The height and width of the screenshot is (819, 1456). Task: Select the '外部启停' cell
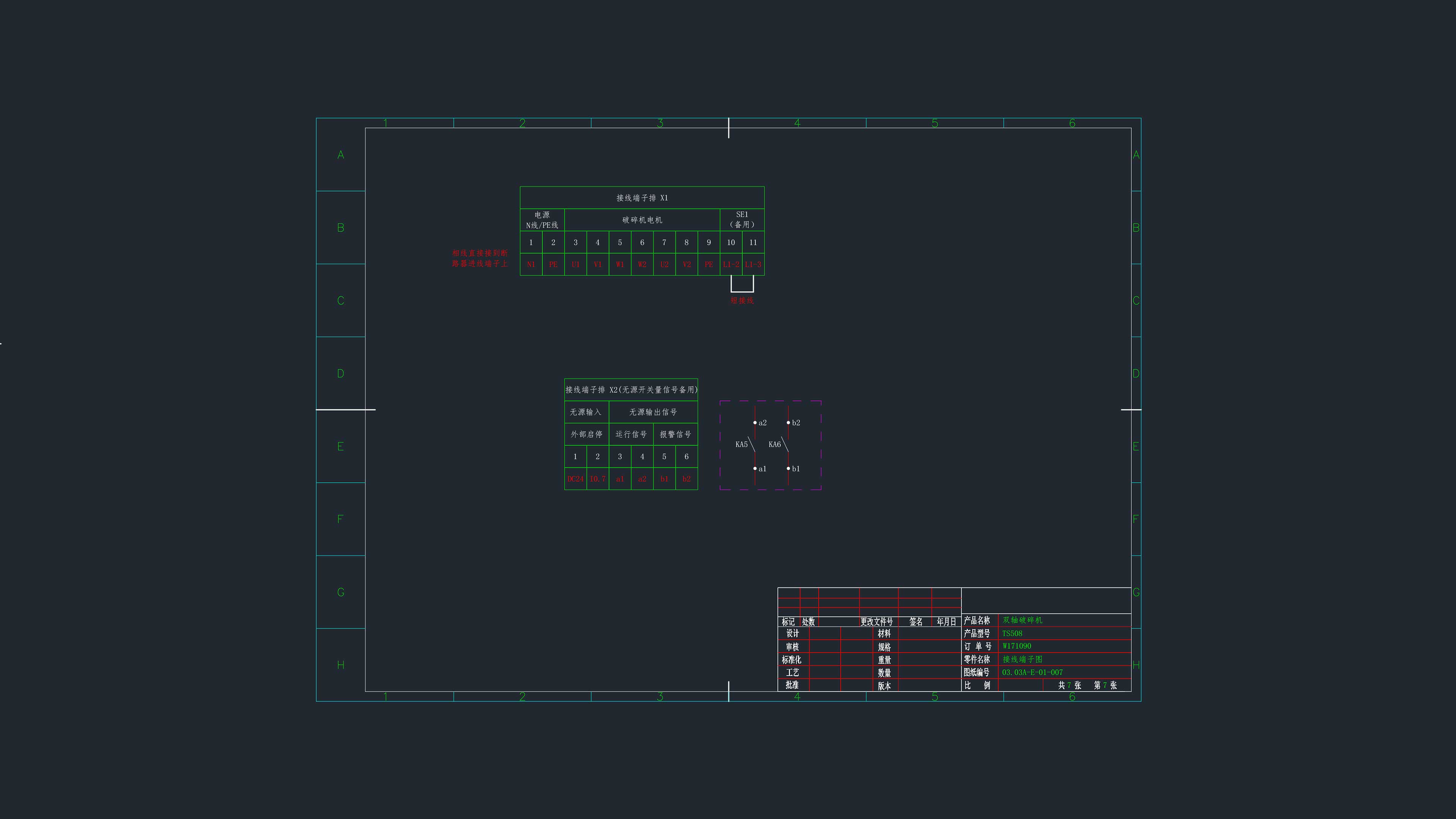[586, 434]
